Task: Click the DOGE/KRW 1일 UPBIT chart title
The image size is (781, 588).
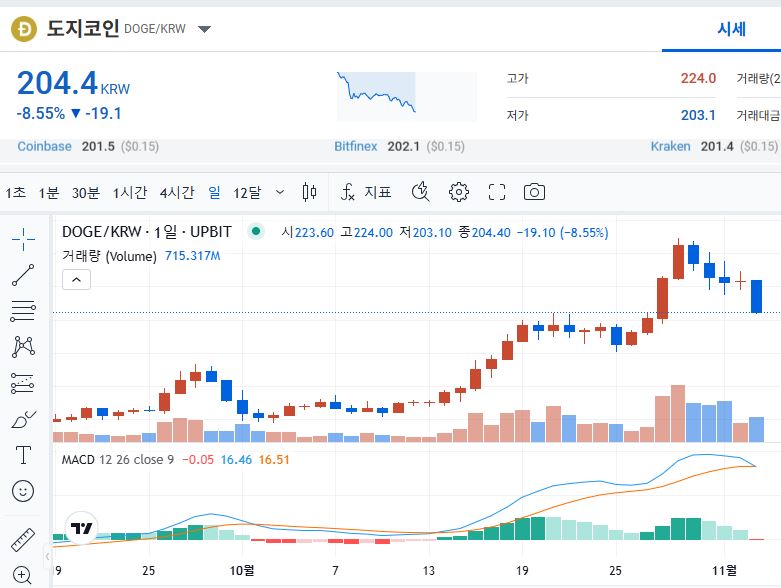Action: click(x=146, y=232)
